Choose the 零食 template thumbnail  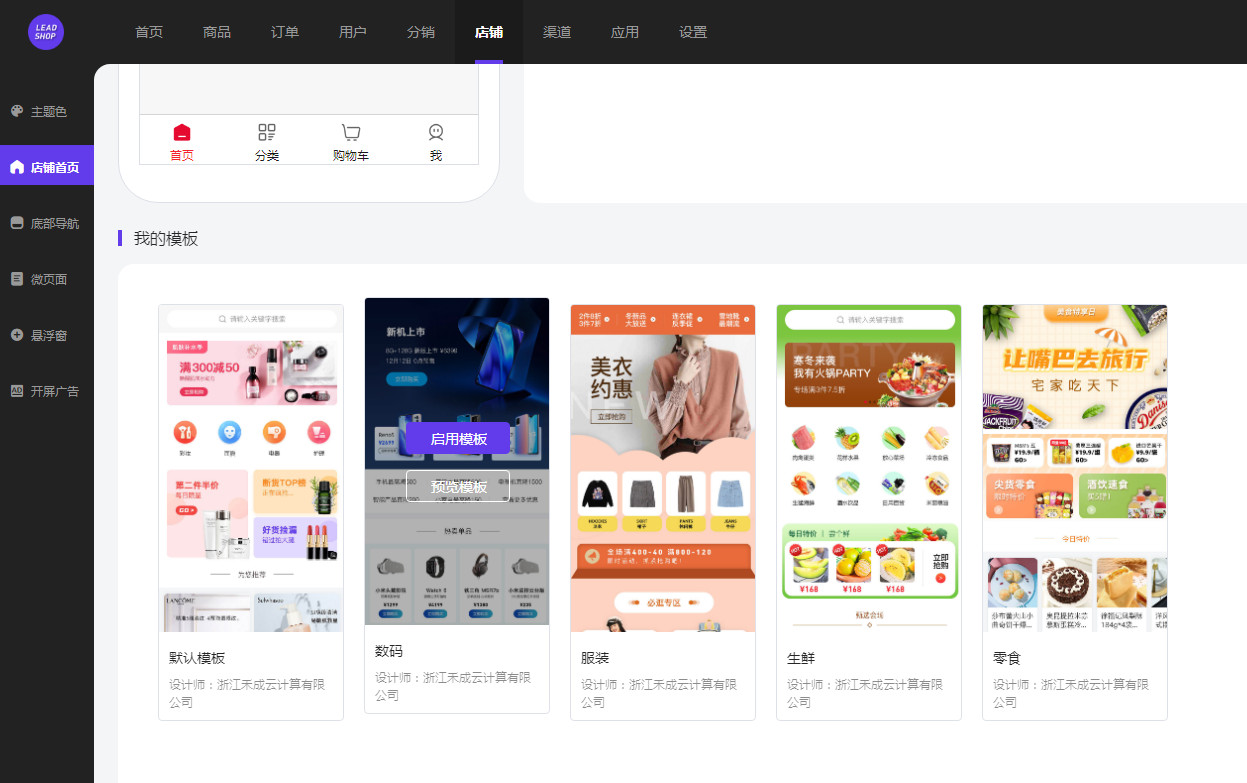(1075, 468)
